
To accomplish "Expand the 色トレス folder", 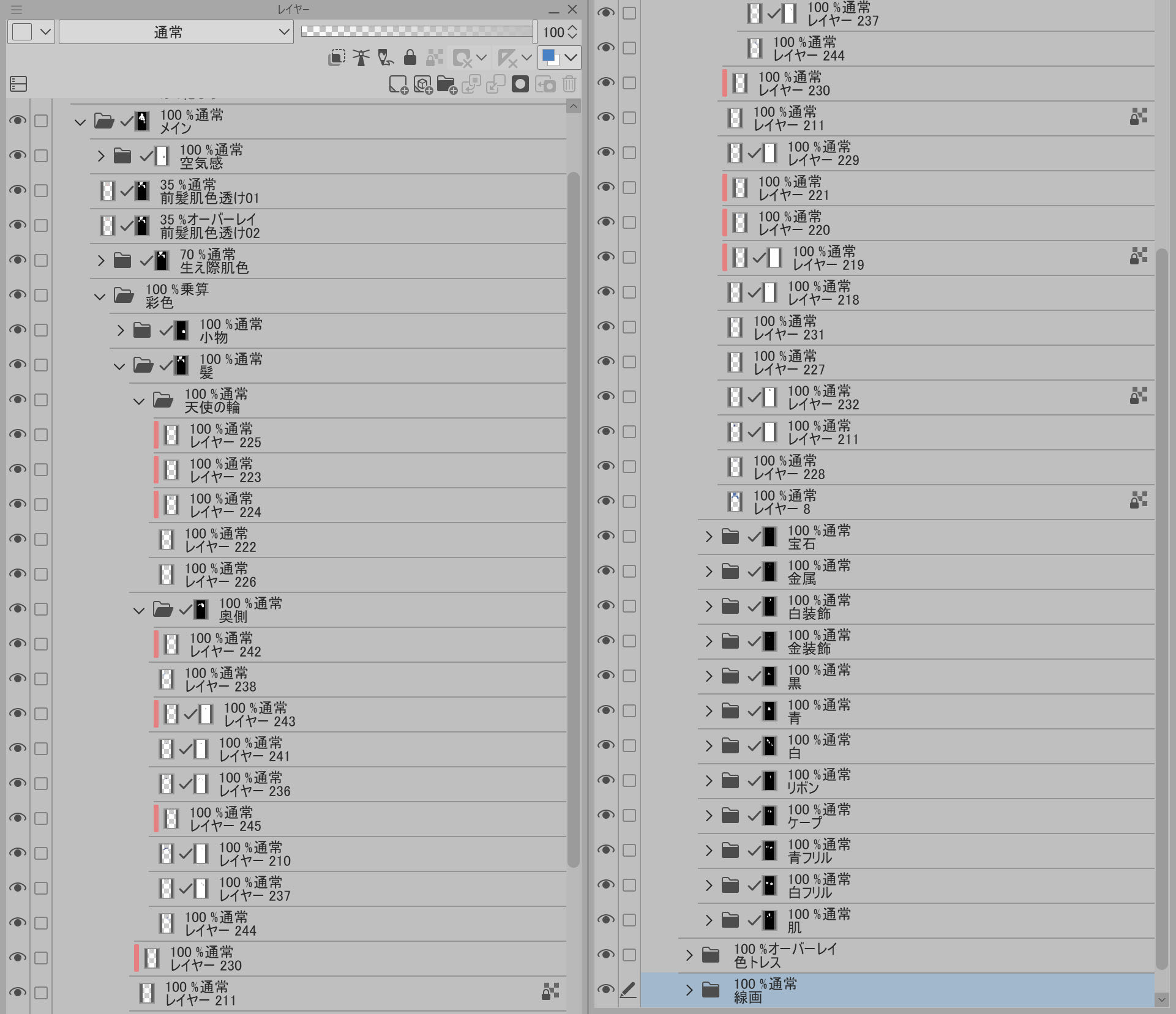I will pyautogui.click(x=689, y=955).
